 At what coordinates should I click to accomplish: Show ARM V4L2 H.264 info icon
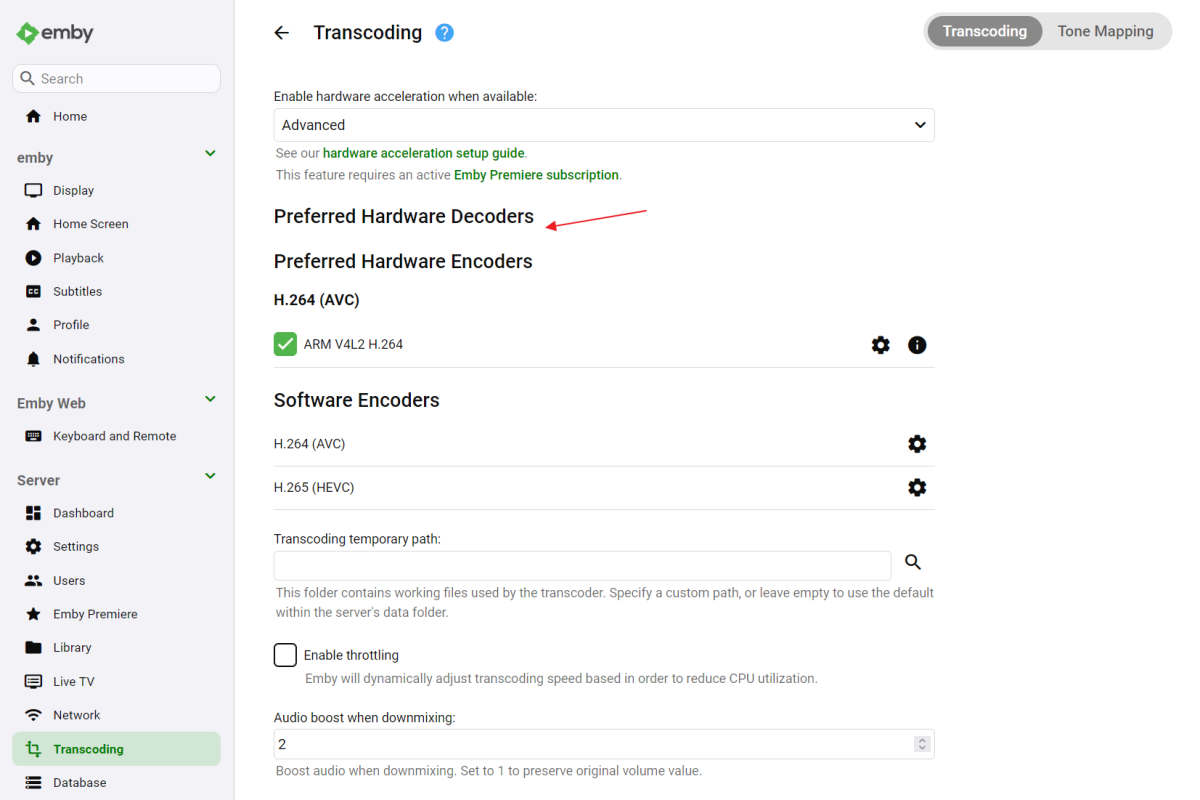[x=917, y=345]
